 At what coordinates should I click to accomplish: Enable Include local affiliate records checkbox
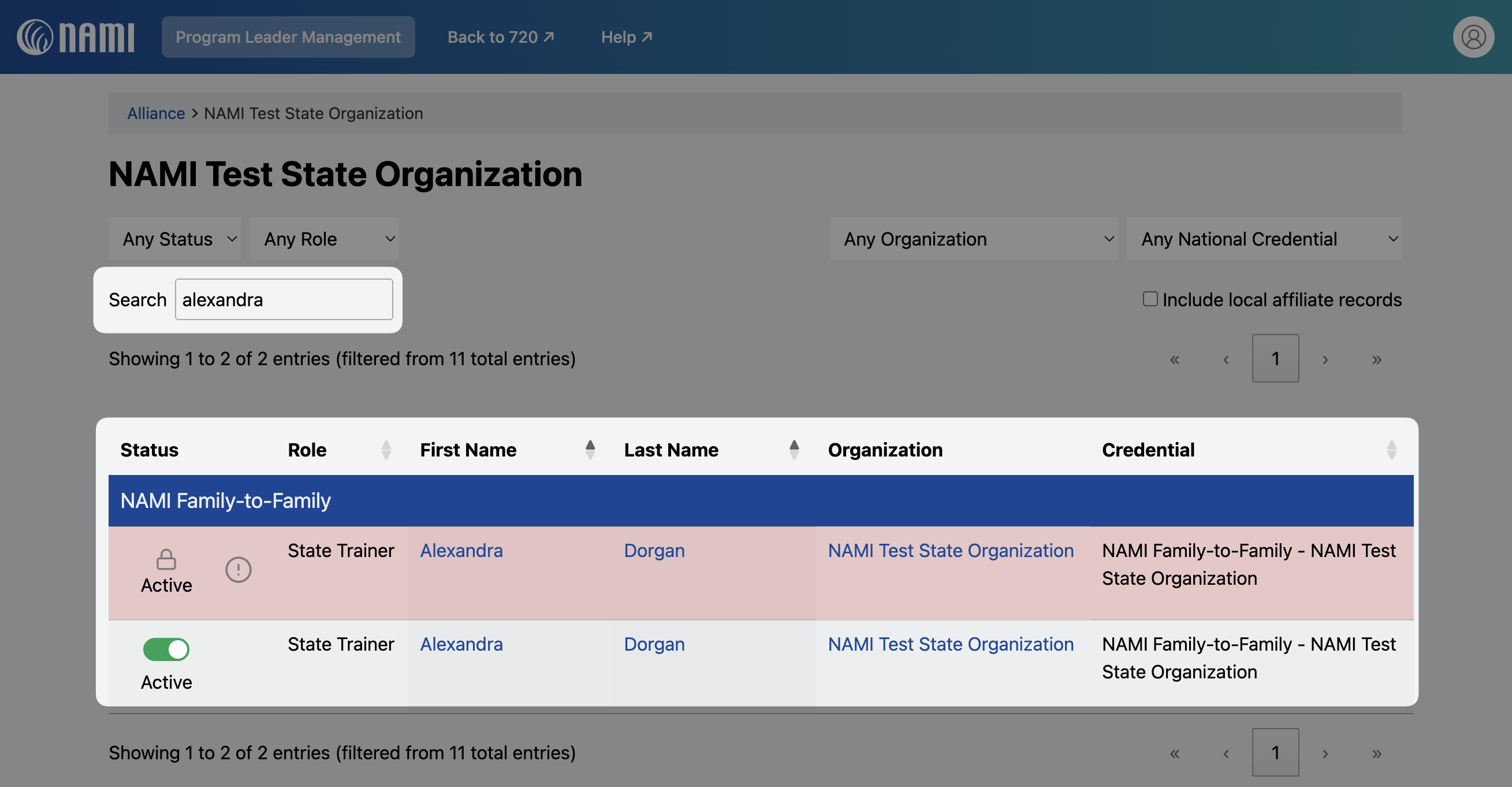point(1150,299)
